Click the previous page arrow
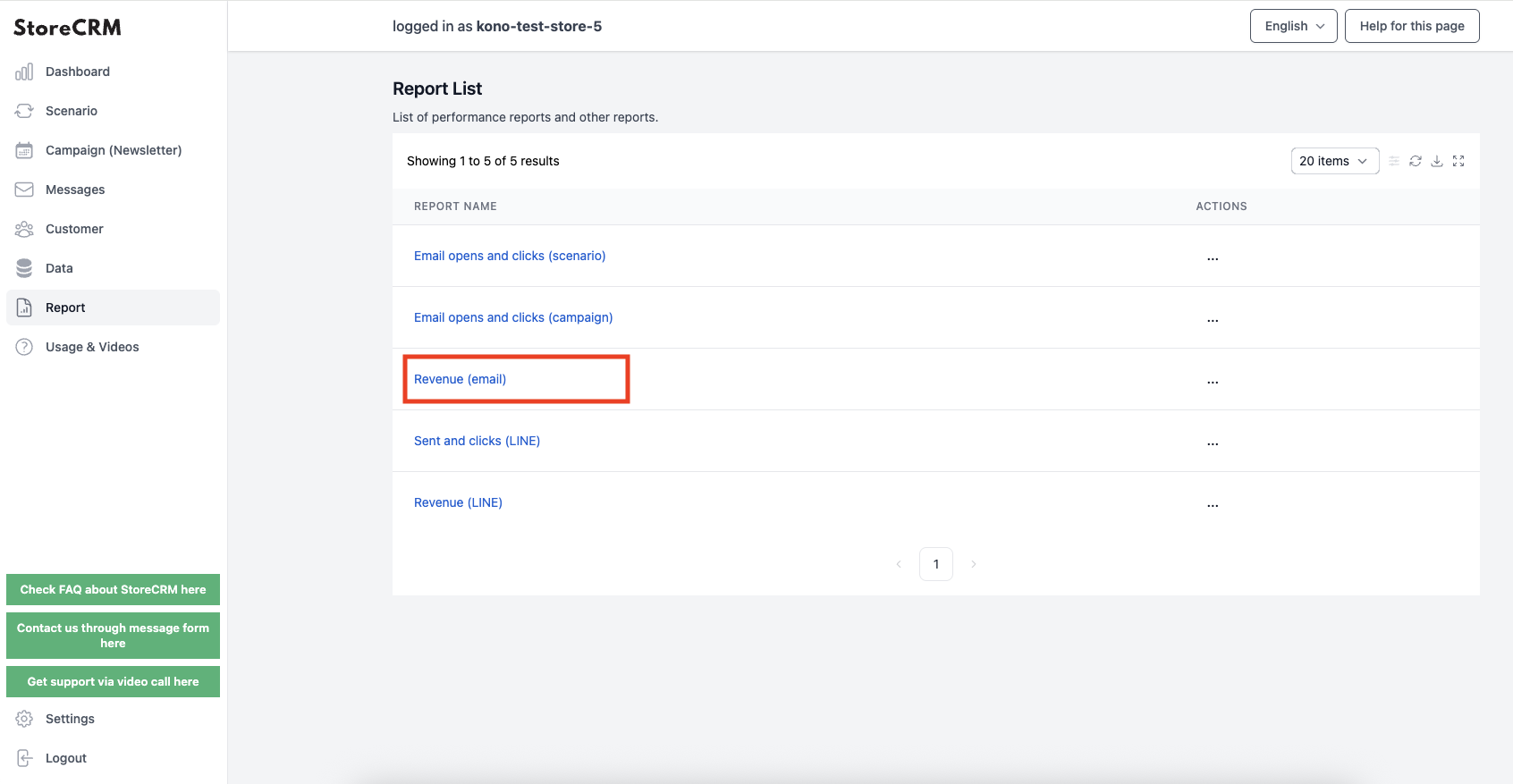This screenshot has height=784, width=1513. (x=899, y=564)
